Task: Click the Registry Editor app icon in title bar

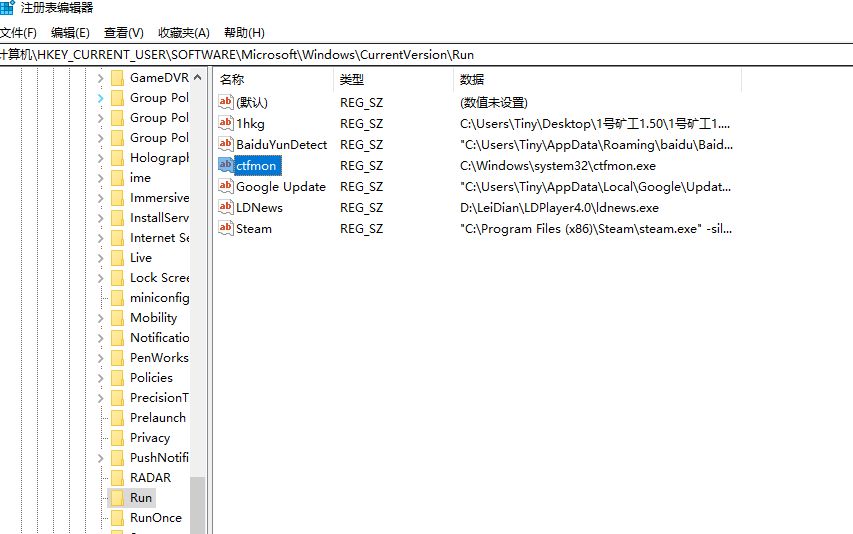Action: click(7, 8)
